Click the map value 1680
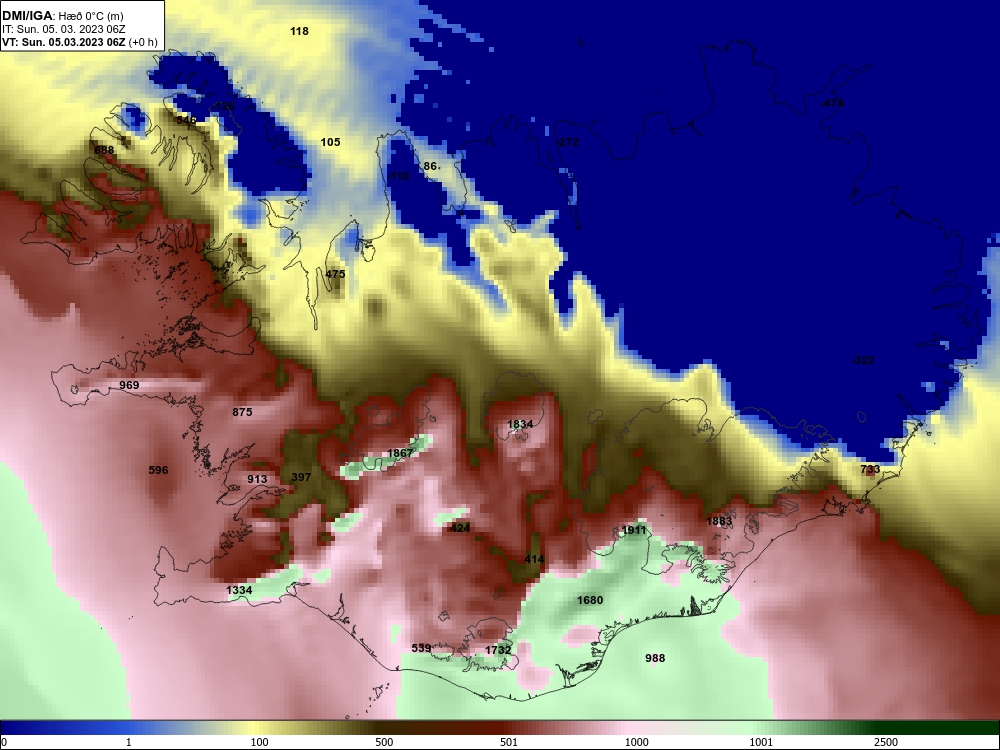The image size is (1000, 750). (x=590, y=600)
